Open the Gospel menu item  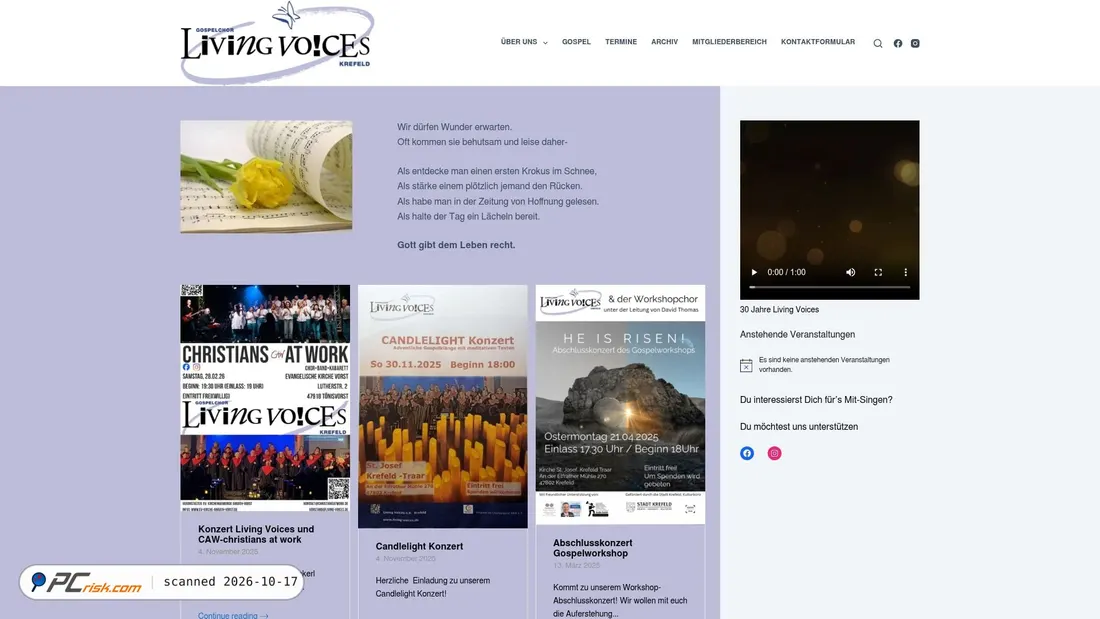click(576, 42)
